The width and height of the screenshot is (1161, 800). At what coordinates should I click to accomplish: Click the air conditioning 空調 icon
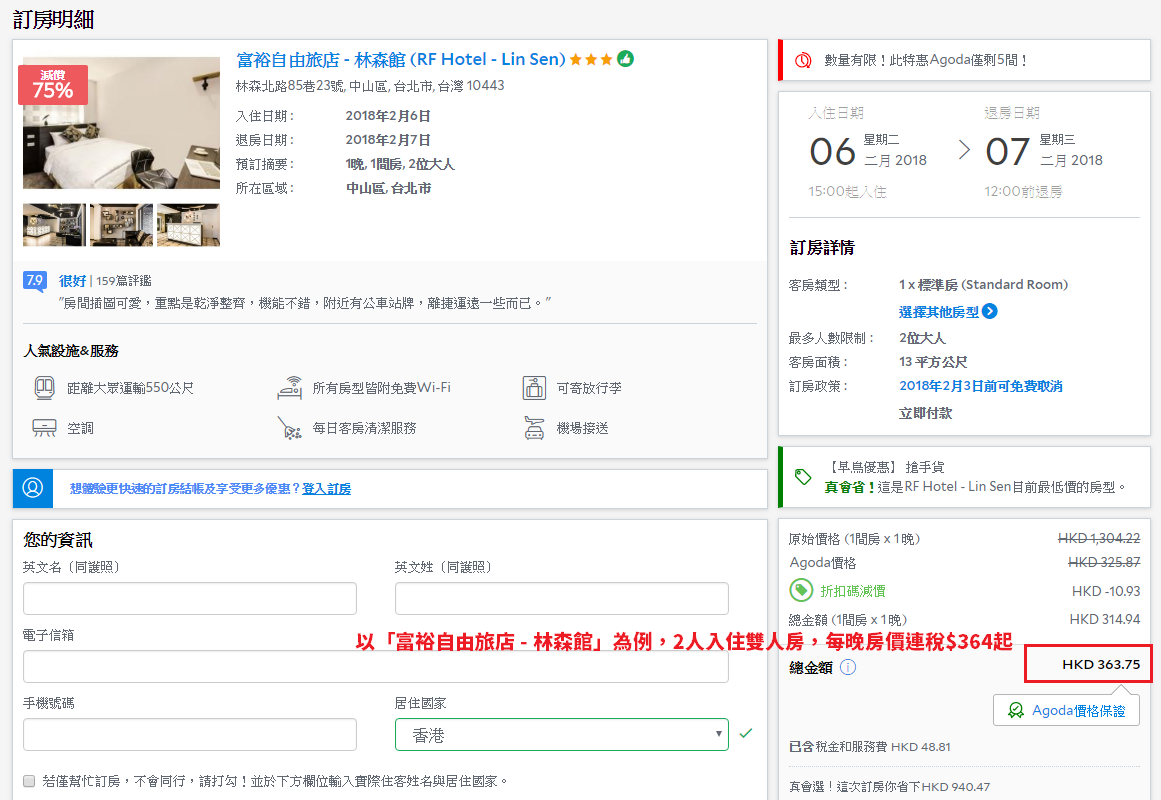(44, 427)
